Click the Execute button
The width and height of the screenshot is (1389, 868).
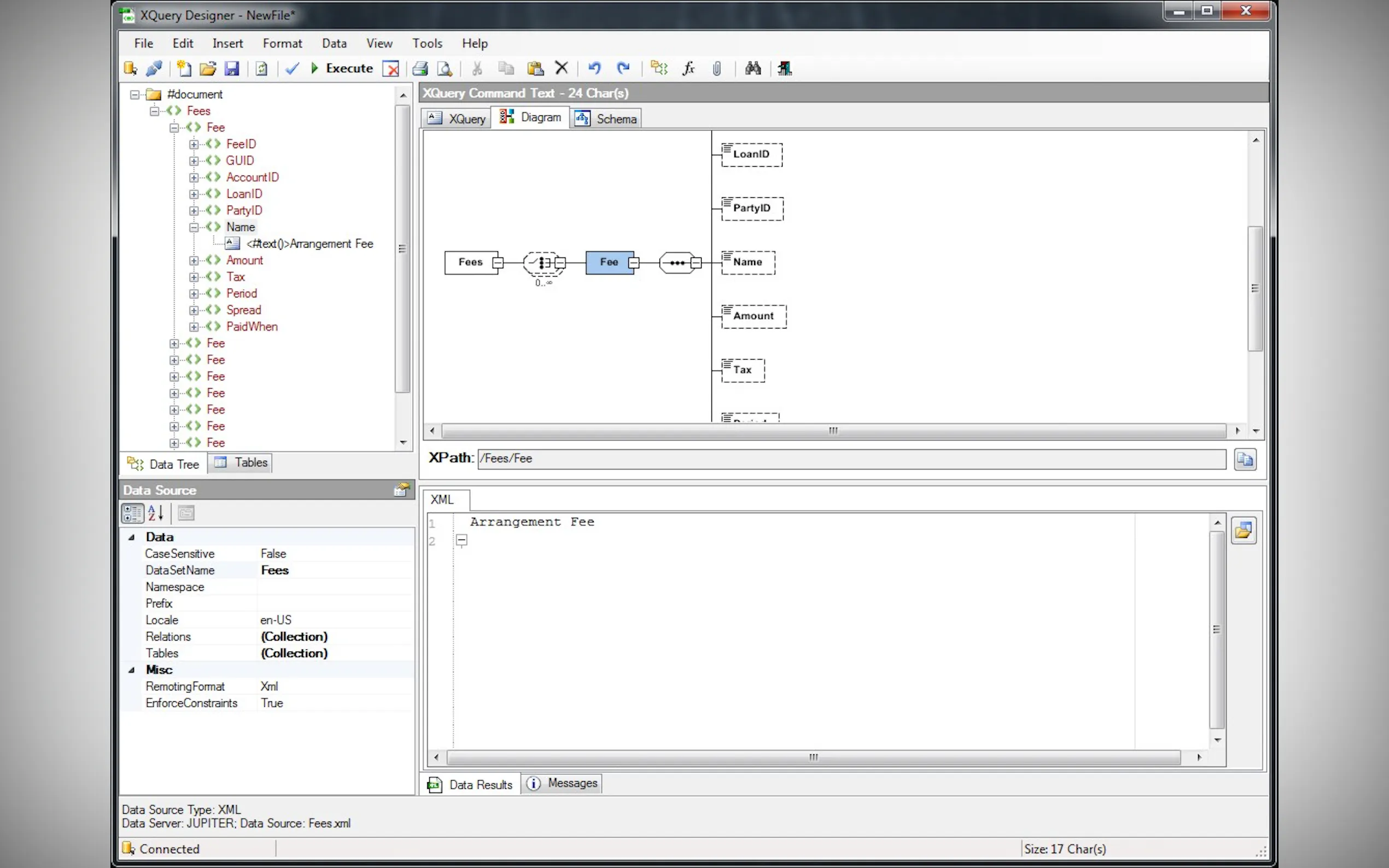(x=342, y=68)
